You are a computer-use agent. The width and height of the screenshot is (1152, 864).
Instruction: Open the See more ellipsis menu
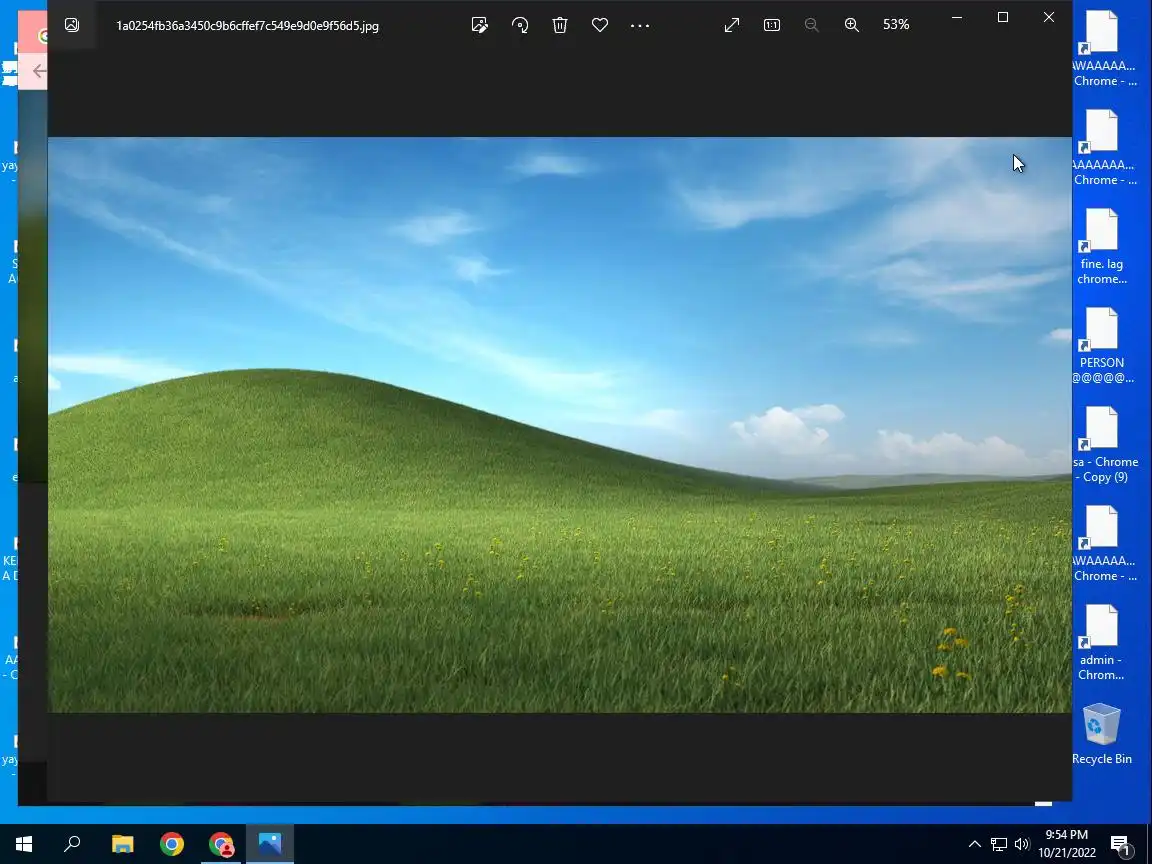pos(640,25)
